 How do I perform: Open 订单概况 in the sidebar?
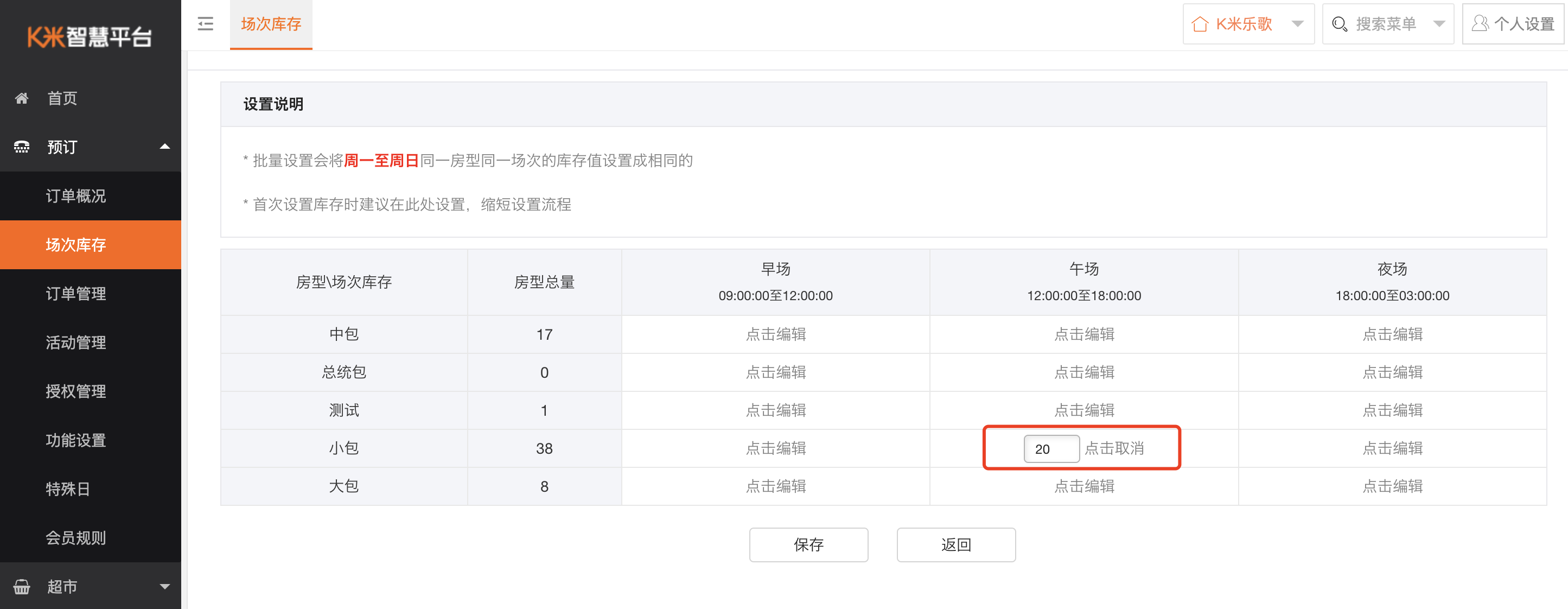tap(91, 195)
